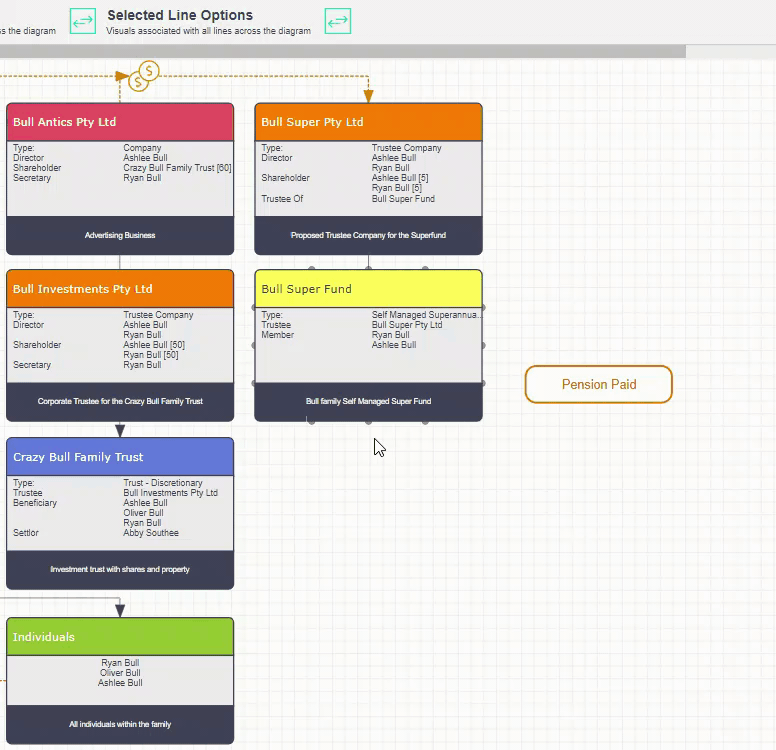This screenshot has height=750, width=776.
Task: Click 'Corporate Trustee for the Crazy Bull Family Trust'
Action: click(120, 401)
